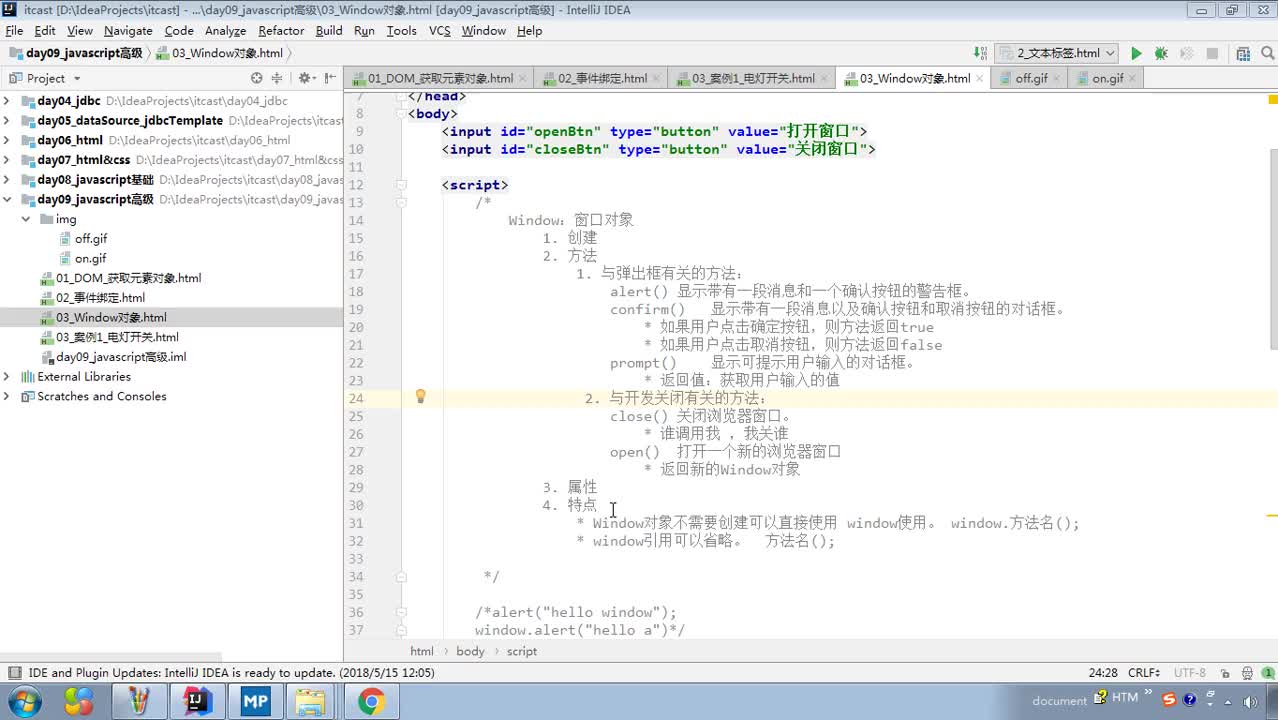Viewport: 1278px width, 720px height.
Task: Run the current configuration with green play icon
Action: click(1136, 54)
